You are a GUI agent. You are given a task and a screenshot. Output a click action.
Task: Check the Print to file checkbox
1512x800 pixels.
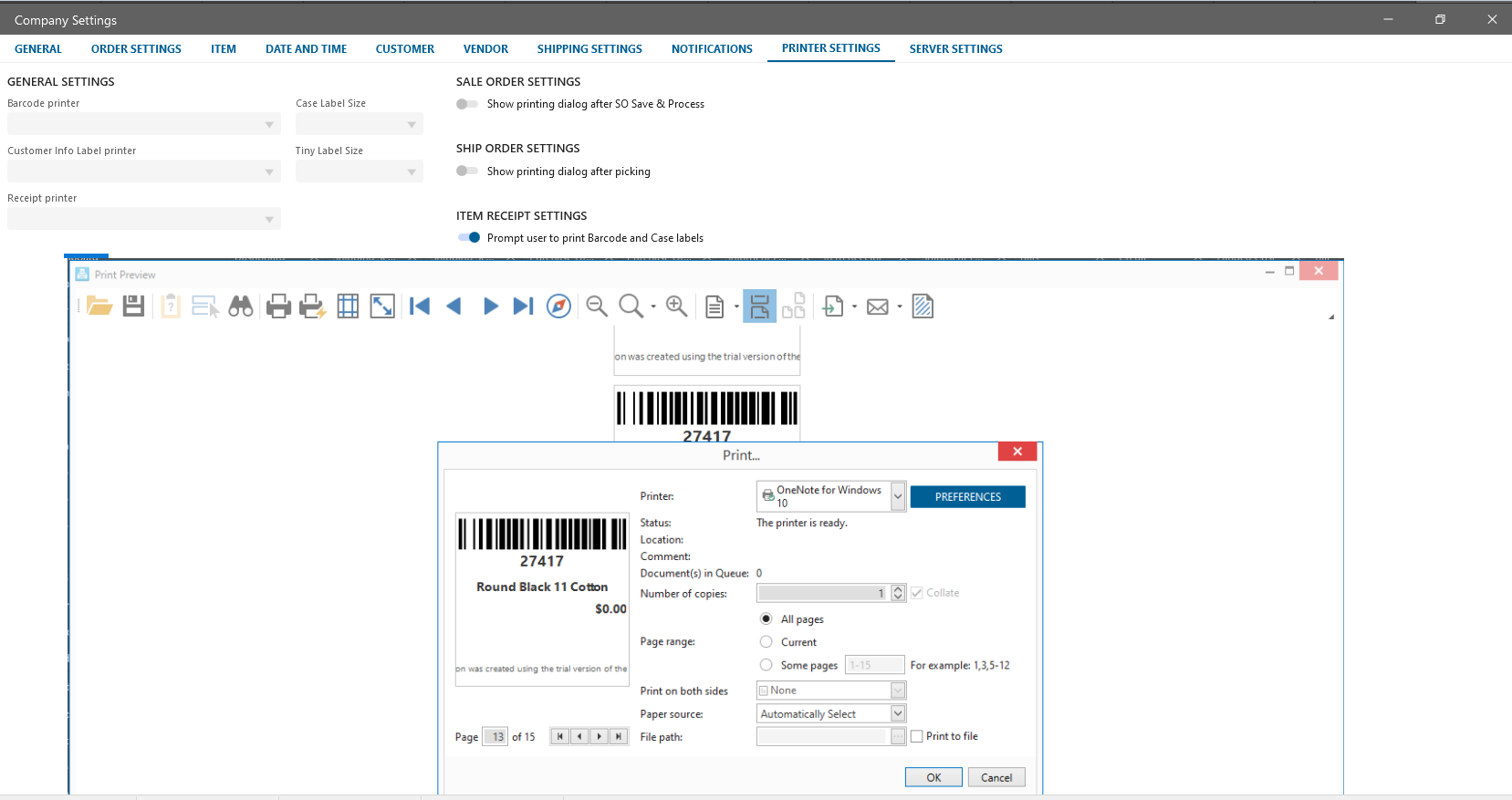917,736
